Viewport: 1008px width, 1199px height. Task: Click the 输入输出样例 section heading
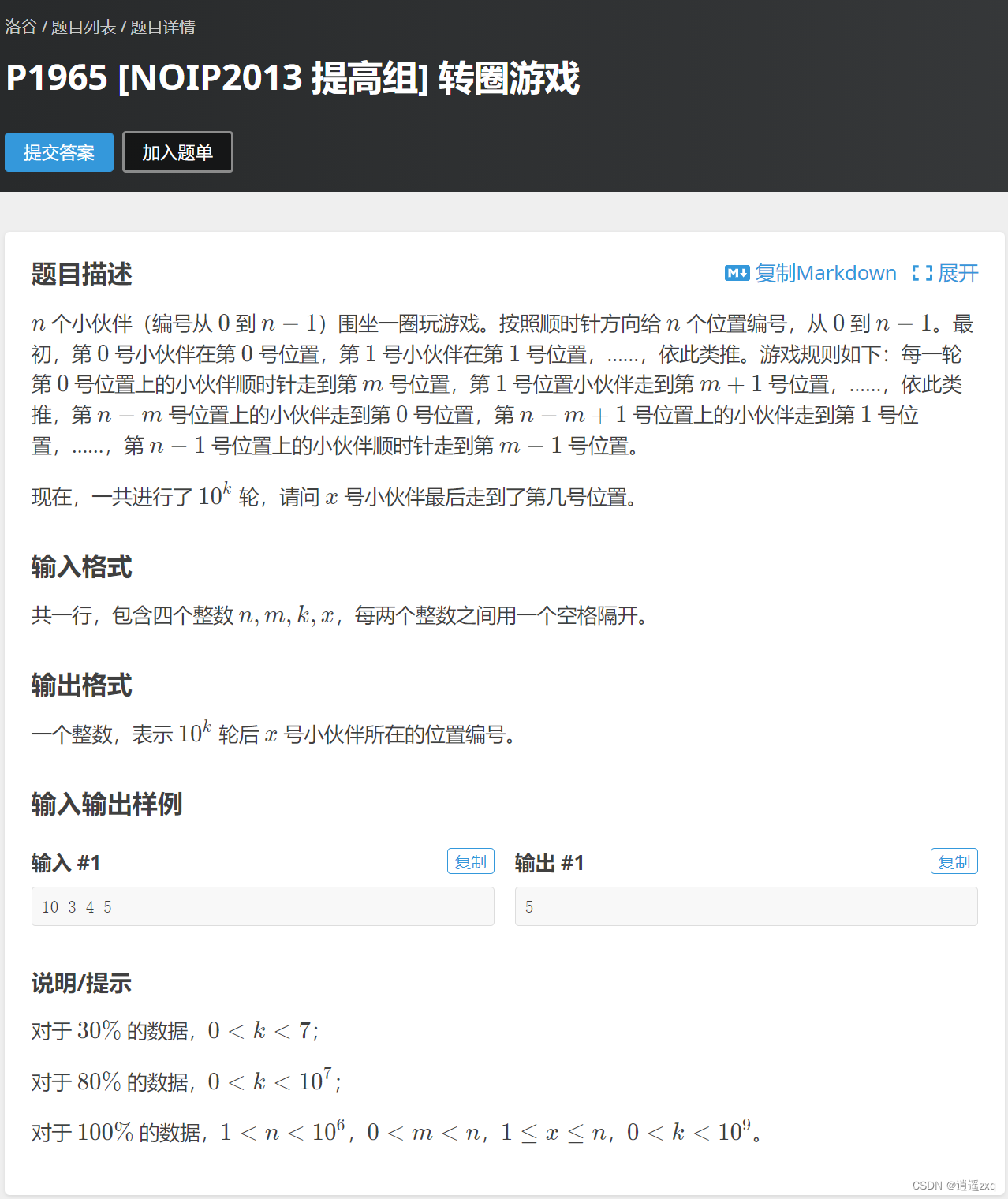(106, 805)
